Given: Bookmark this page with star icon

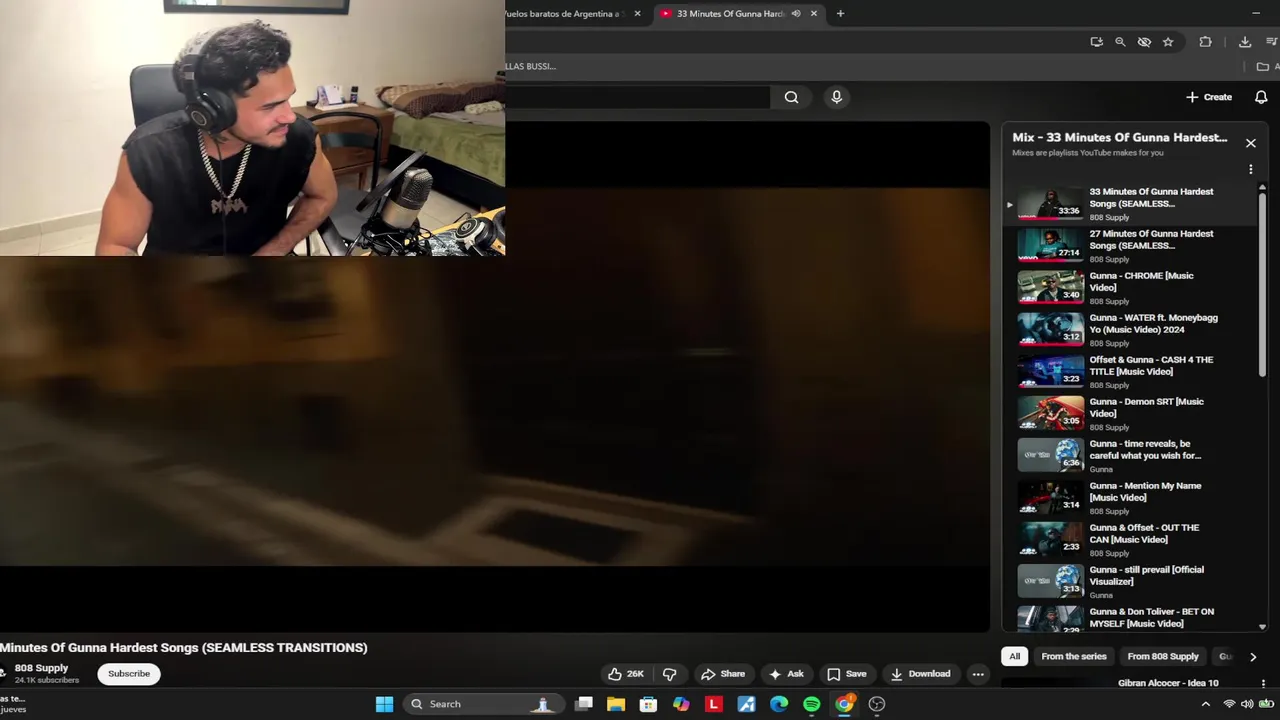Looking at the screenshot, I should click(1168, 42).
